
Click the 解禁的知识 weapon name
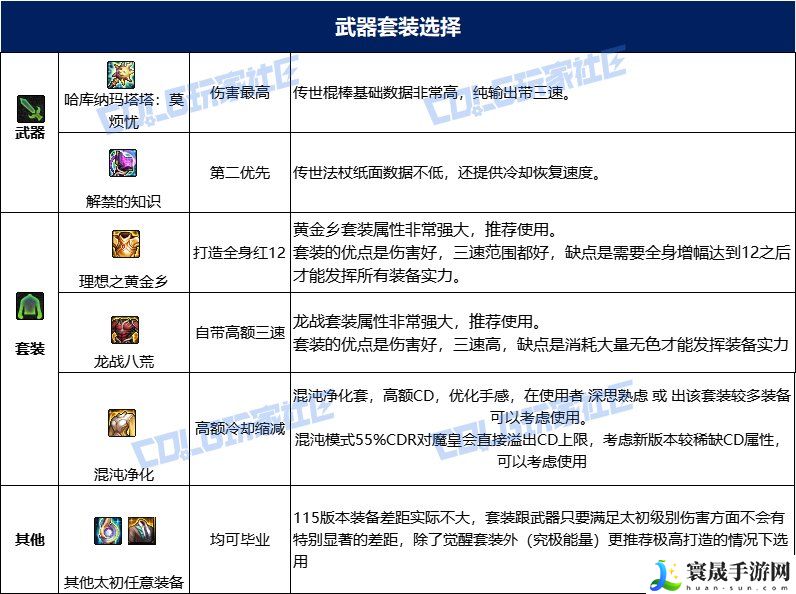(x=123, y=202)
